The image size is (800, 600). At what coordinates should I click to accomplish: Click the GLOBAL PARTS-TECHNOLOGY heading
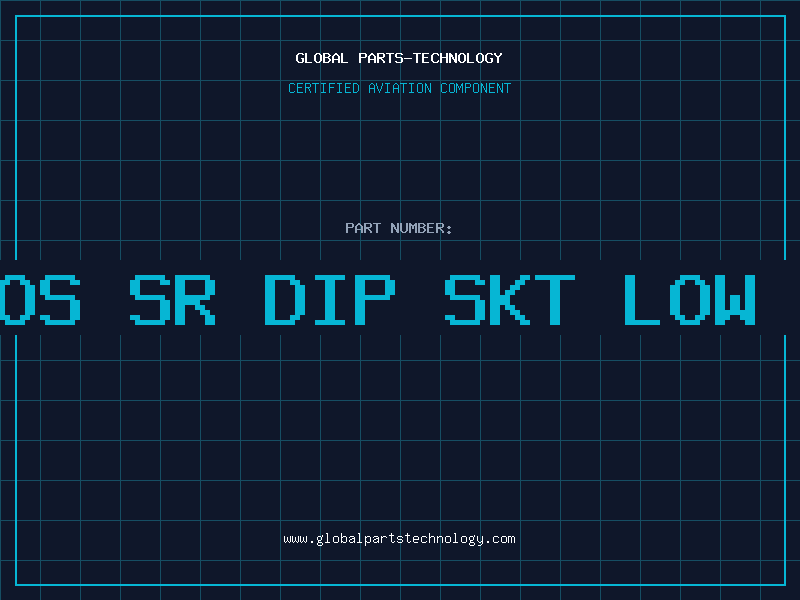click(399, 58)
